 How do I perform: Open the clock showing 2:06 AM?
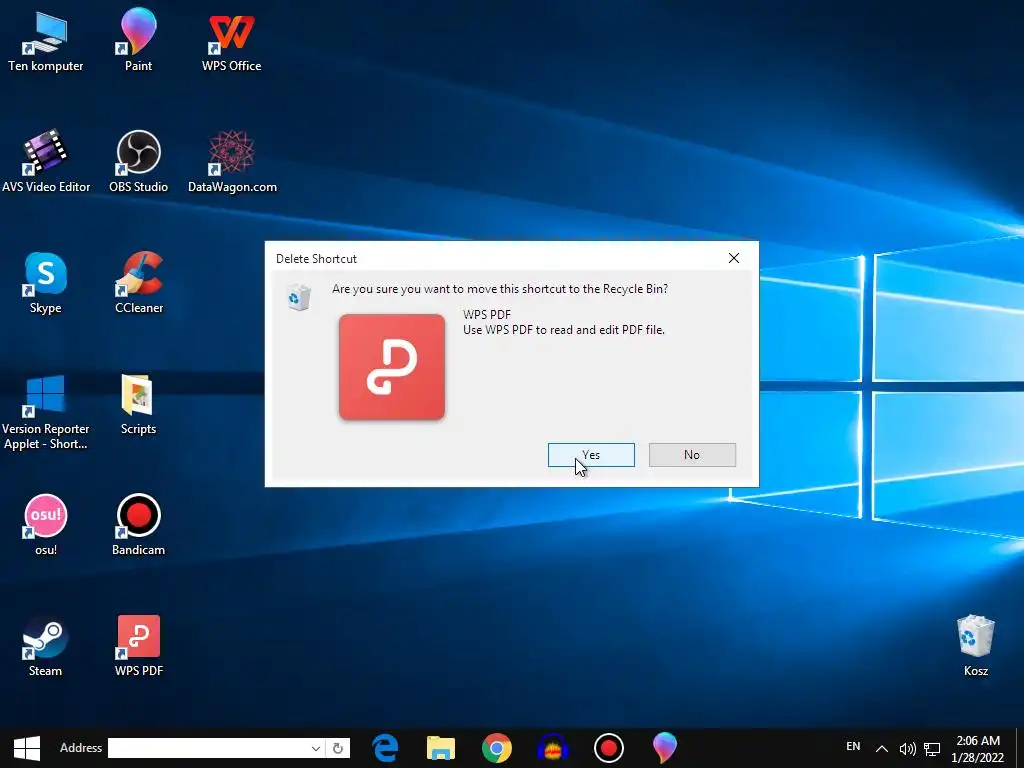click(x=978, y=748)
